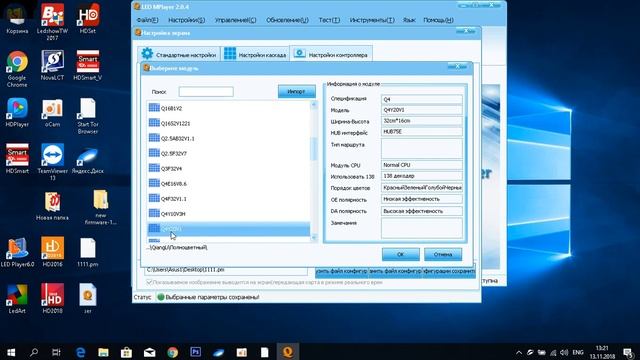Image resolution: width=640 pixels, height=360 pixels.
Task: Click the HUB интерфейс field showing HUB75E
Action: pos(422,132)
